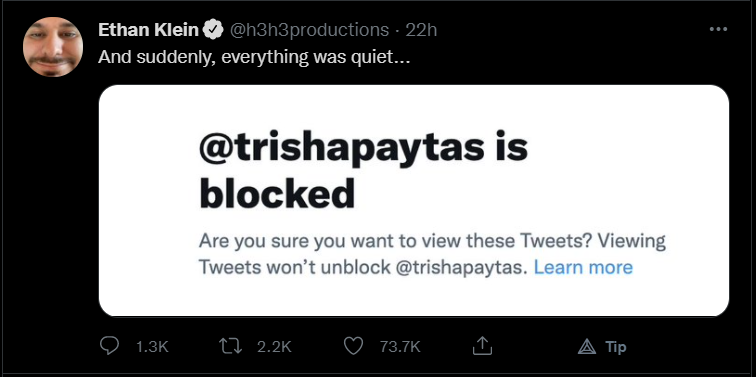Select the 2.2K retweets count
This screenshot has width=756, height=377.
click(274, 347)
